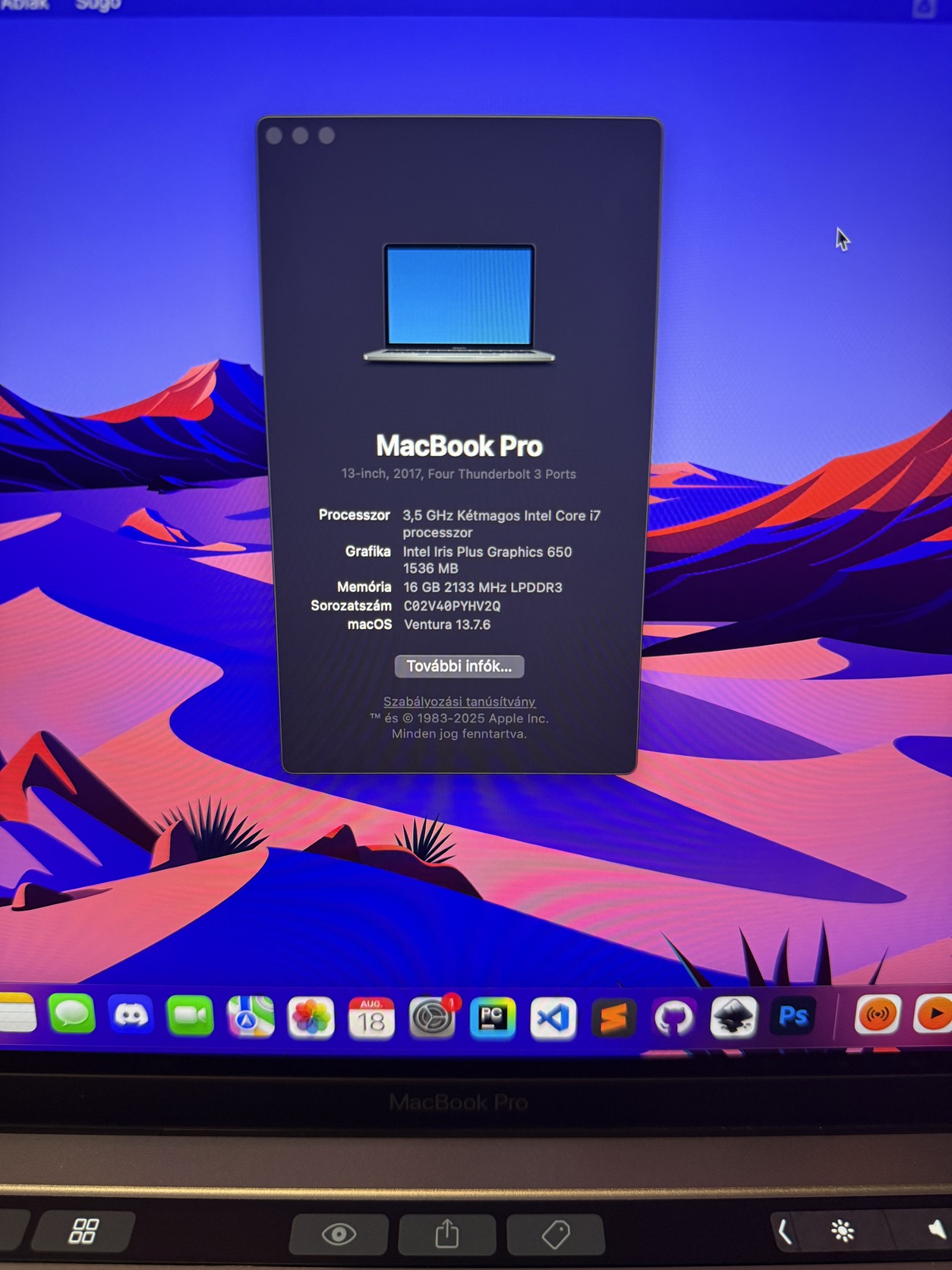The image size is (952, 1270).
Task: Select the 13-inch, 2017, Four Thunderbolt 3 Ports text
Action: pos(459,474)
